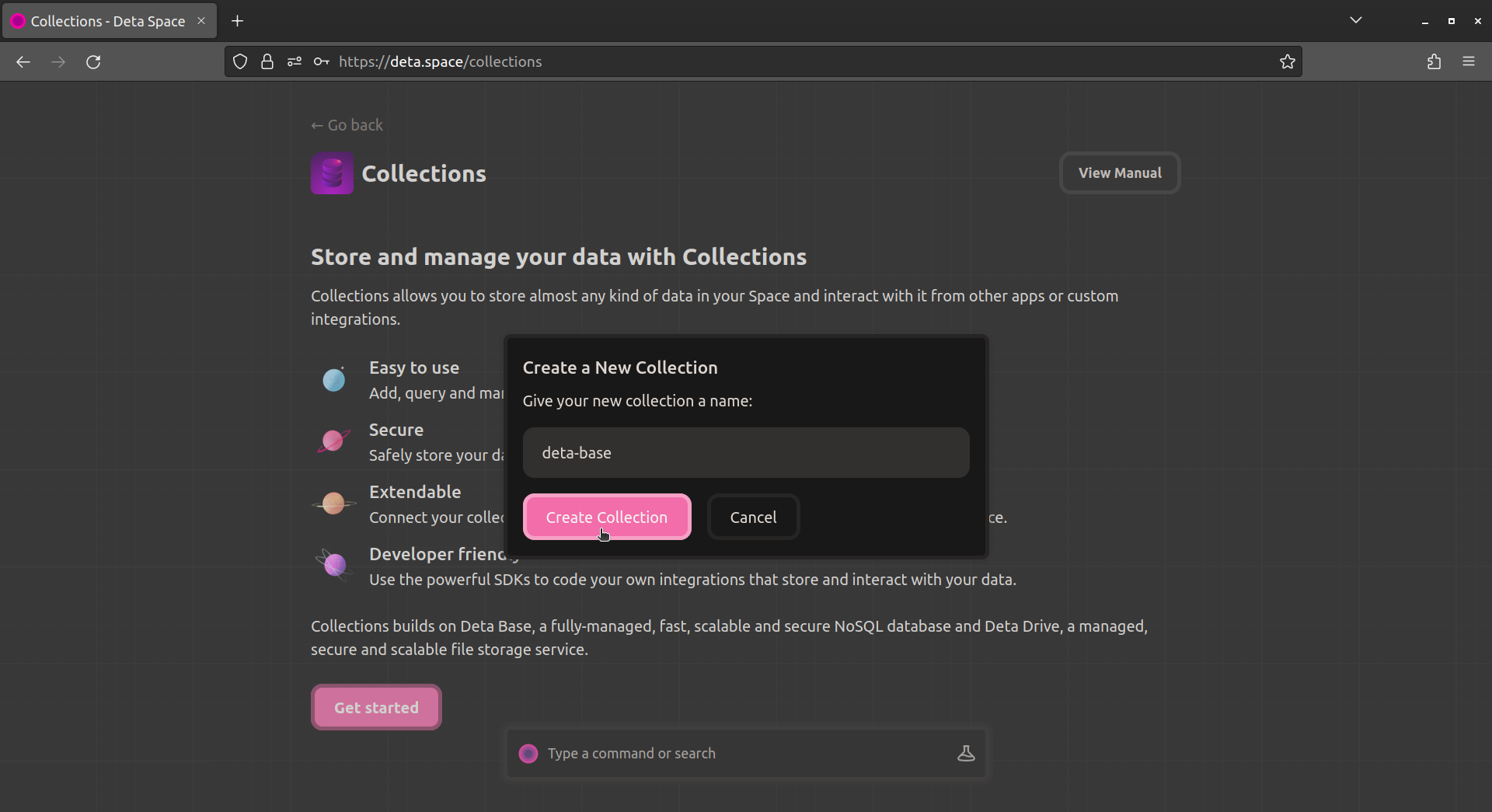Click the padlock site security icon
Image resolution: width=1492 pixels, height=812 pixels.
coord(267,61)
